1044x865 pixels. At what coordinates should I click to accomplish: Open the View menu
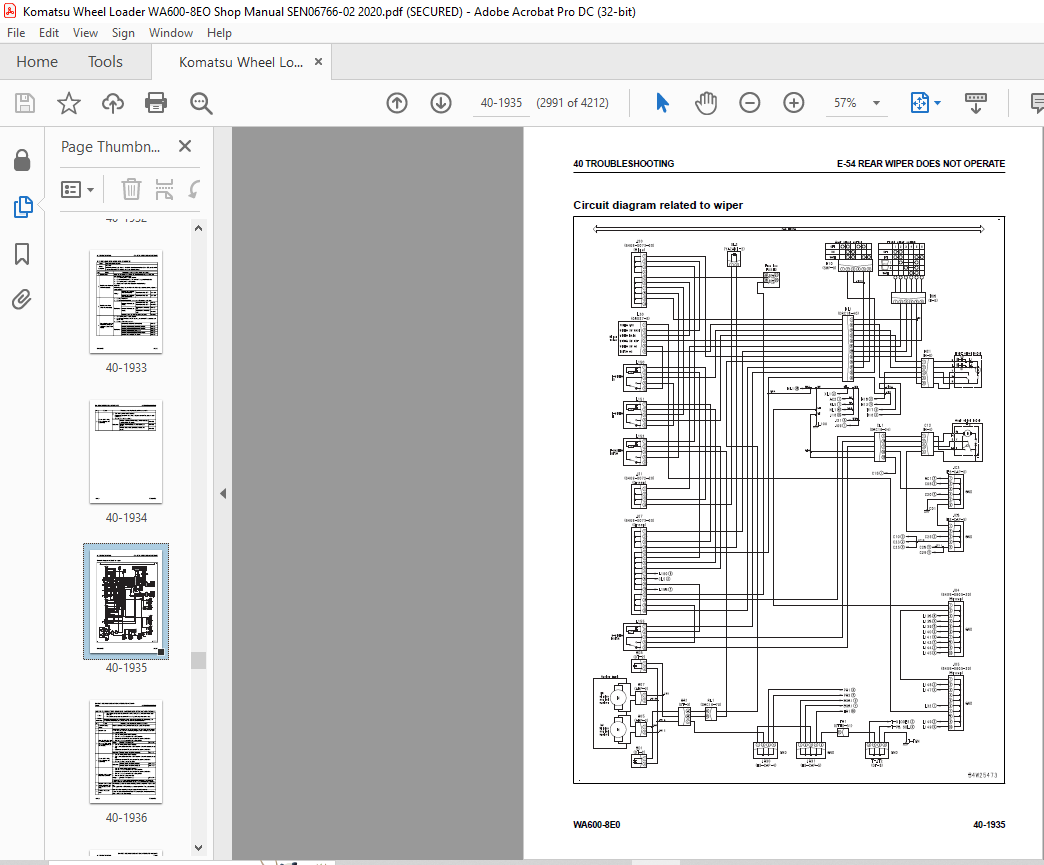point(85,33)
